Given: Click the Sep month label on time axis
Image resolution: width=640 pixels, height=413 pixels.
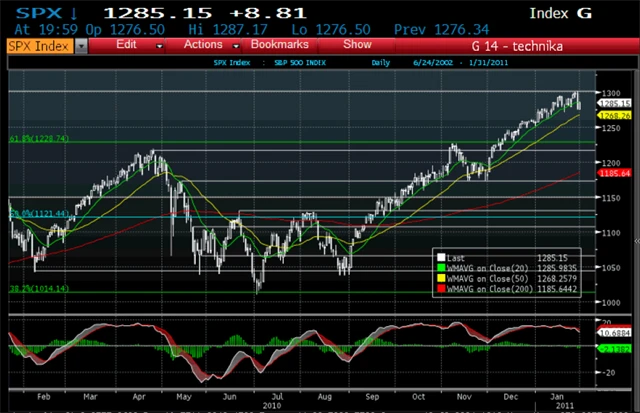Looking at the screenshot, I should pyautogui.click(x=372, y=396).
